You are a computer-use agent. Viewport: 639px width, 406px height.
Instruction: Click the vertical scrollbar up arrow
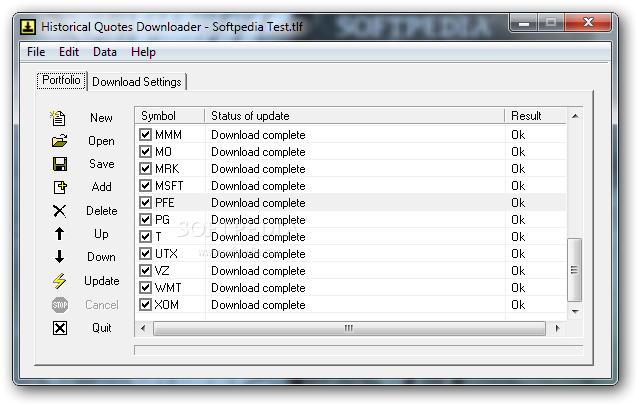pos(575,116)
